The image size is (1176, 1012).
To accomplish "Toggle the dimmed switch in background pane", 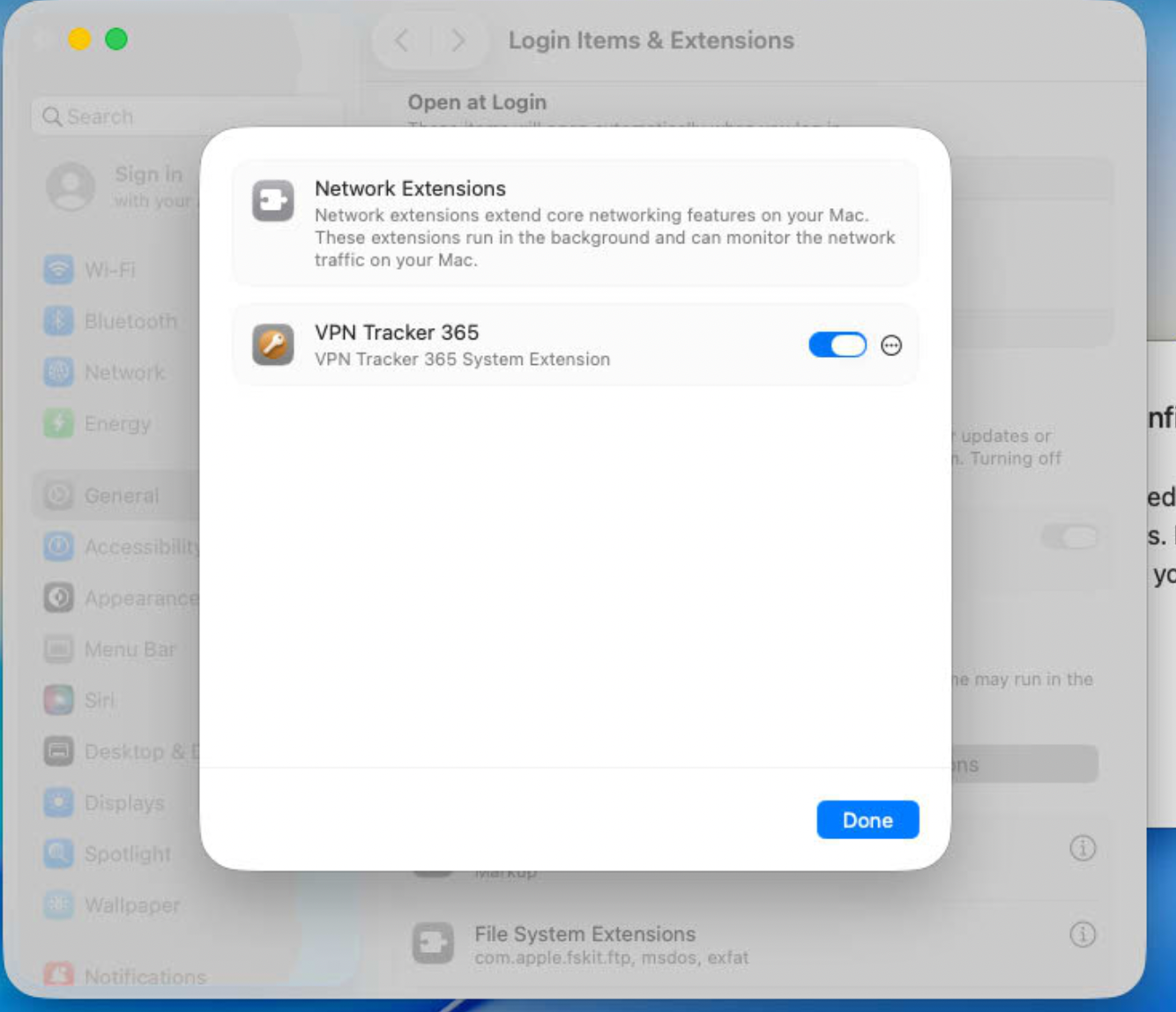I will (x=1069, y=536).
